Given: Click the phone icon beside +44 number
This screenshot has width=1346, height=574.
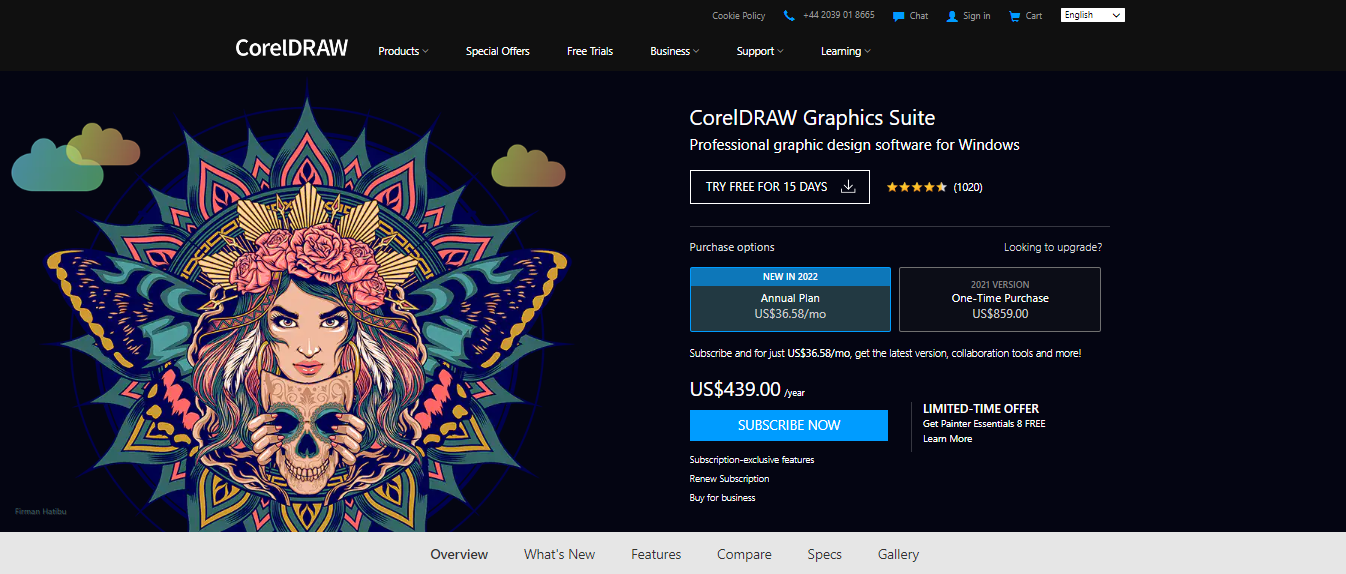Looking at the screenshot, I should [789, 16].
